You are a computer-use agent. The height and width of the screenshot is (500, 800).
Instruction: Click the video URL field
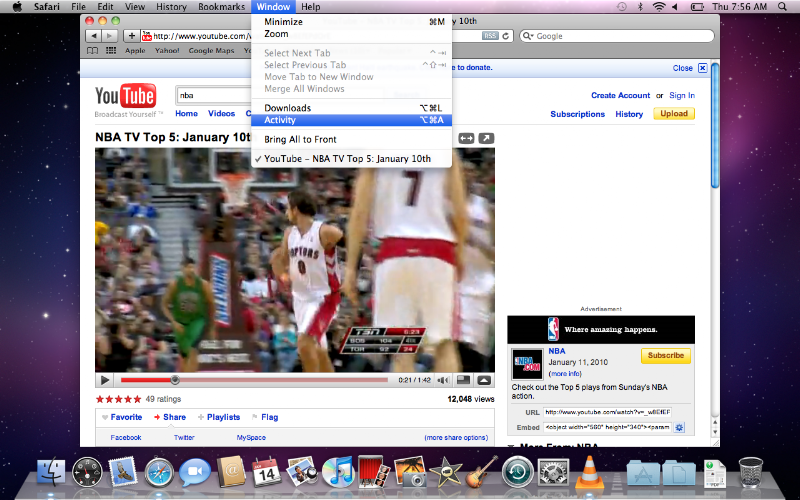point(607,412)
